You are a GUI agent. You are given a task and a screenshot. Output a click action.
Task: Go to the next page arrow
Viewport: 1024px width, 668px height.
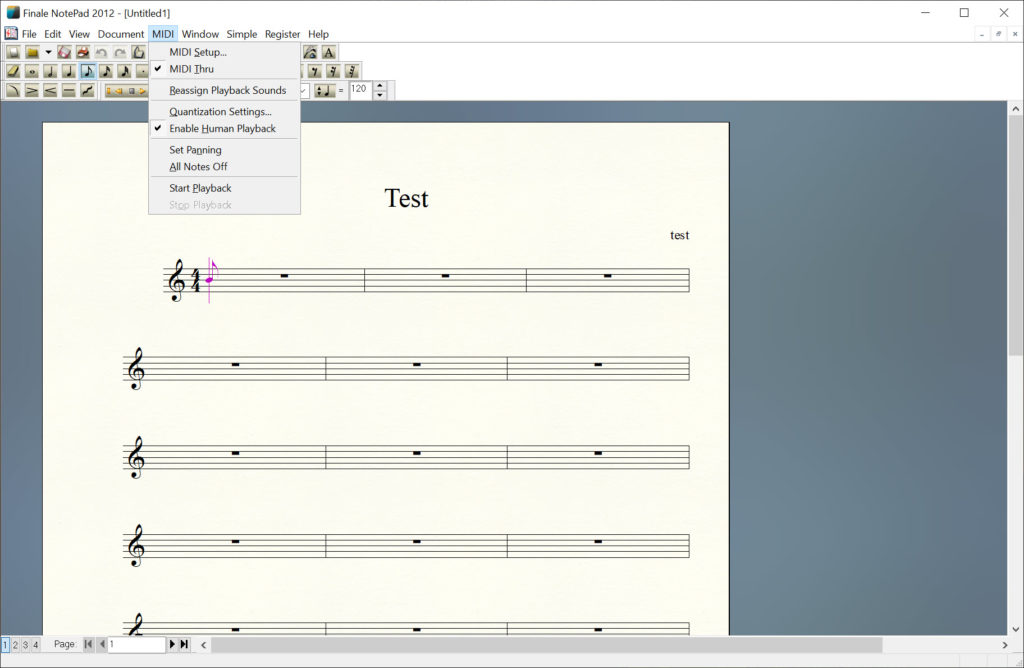click(x=172, y=644)
